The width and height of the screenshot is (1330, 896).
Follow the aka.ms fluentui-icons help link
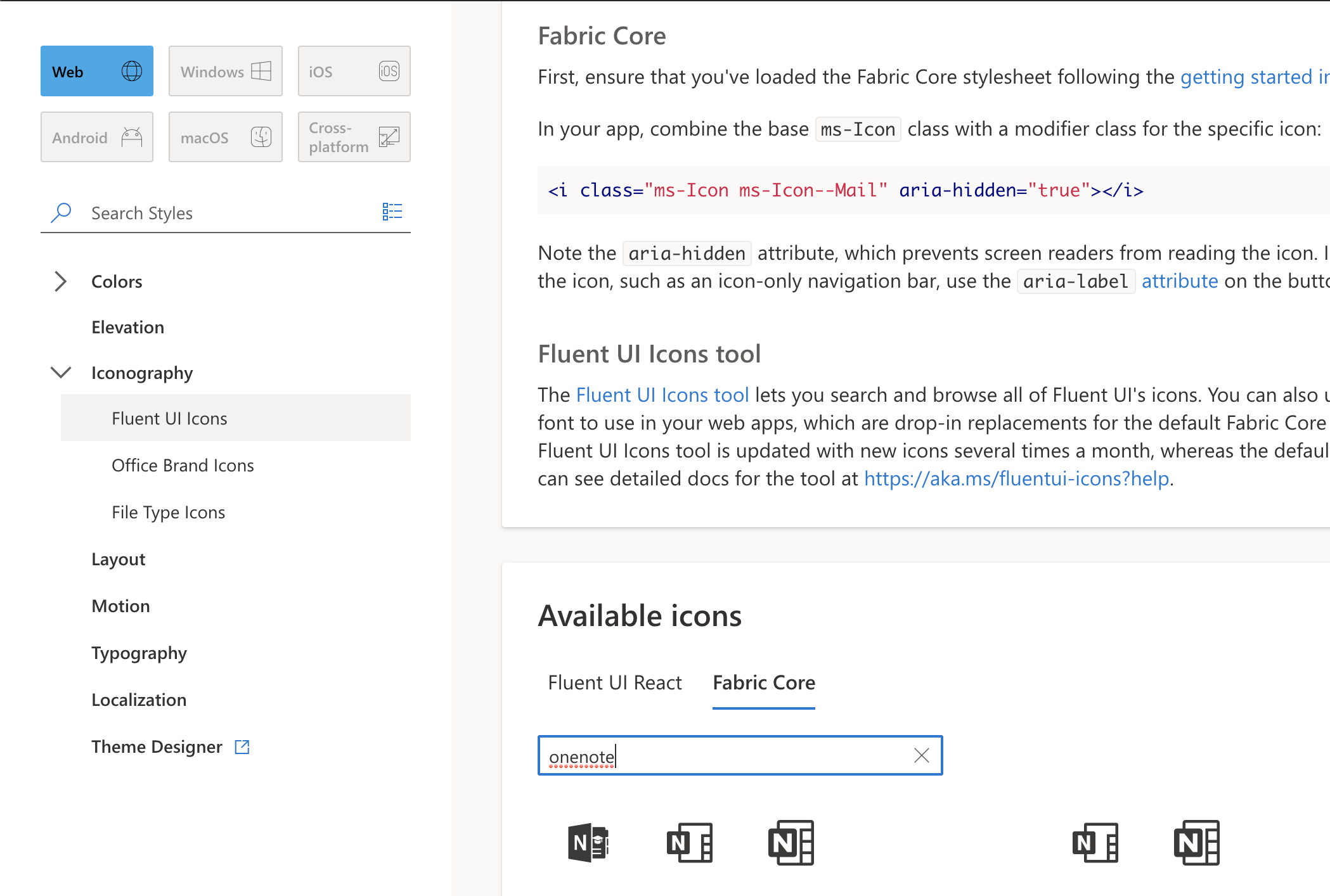pos(1016,478)
